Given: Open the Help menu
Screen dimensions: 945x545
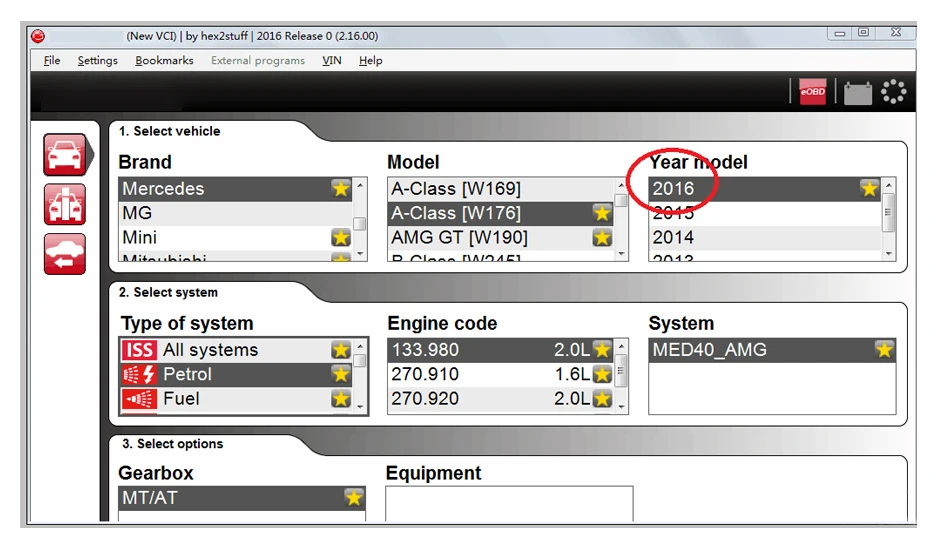Looking at the screenshot, I should [371, 60].
